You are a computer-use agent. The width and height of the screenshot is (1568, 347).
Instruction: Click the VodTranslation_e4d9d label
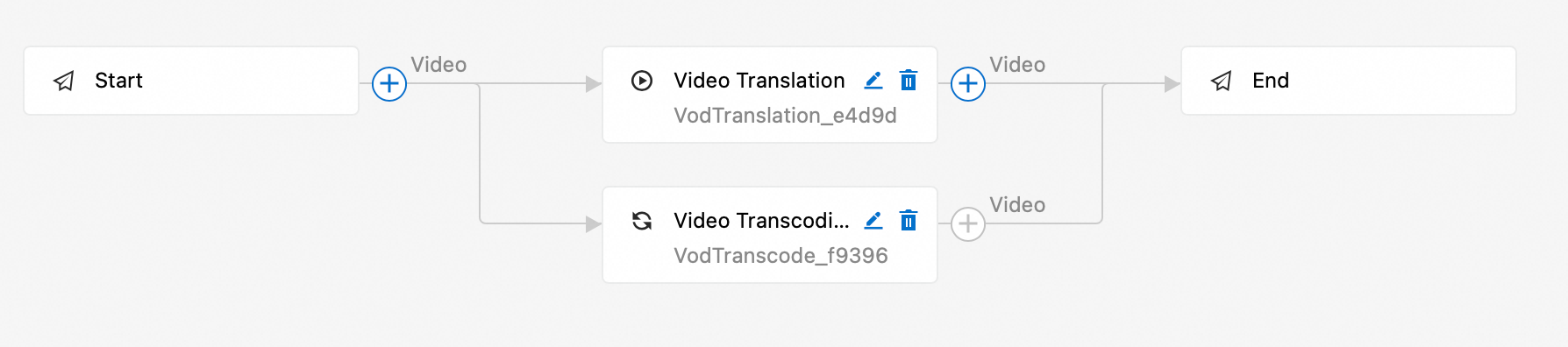[x=785, y=116]
